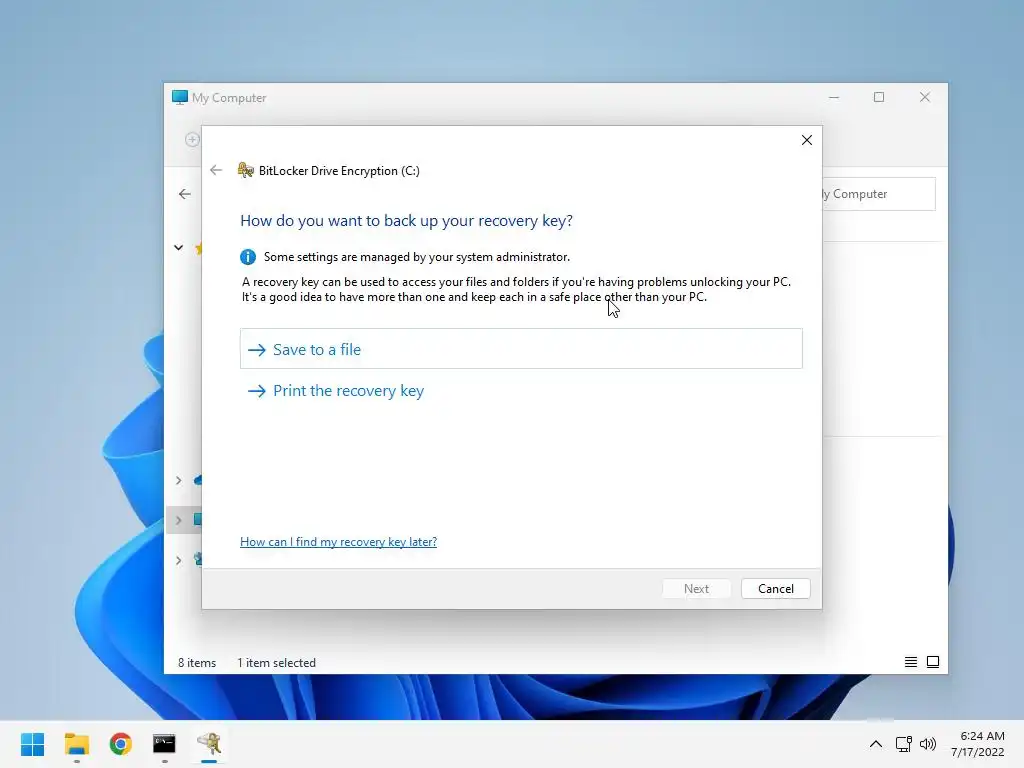Maximize the My Computer window

(879, 97)
